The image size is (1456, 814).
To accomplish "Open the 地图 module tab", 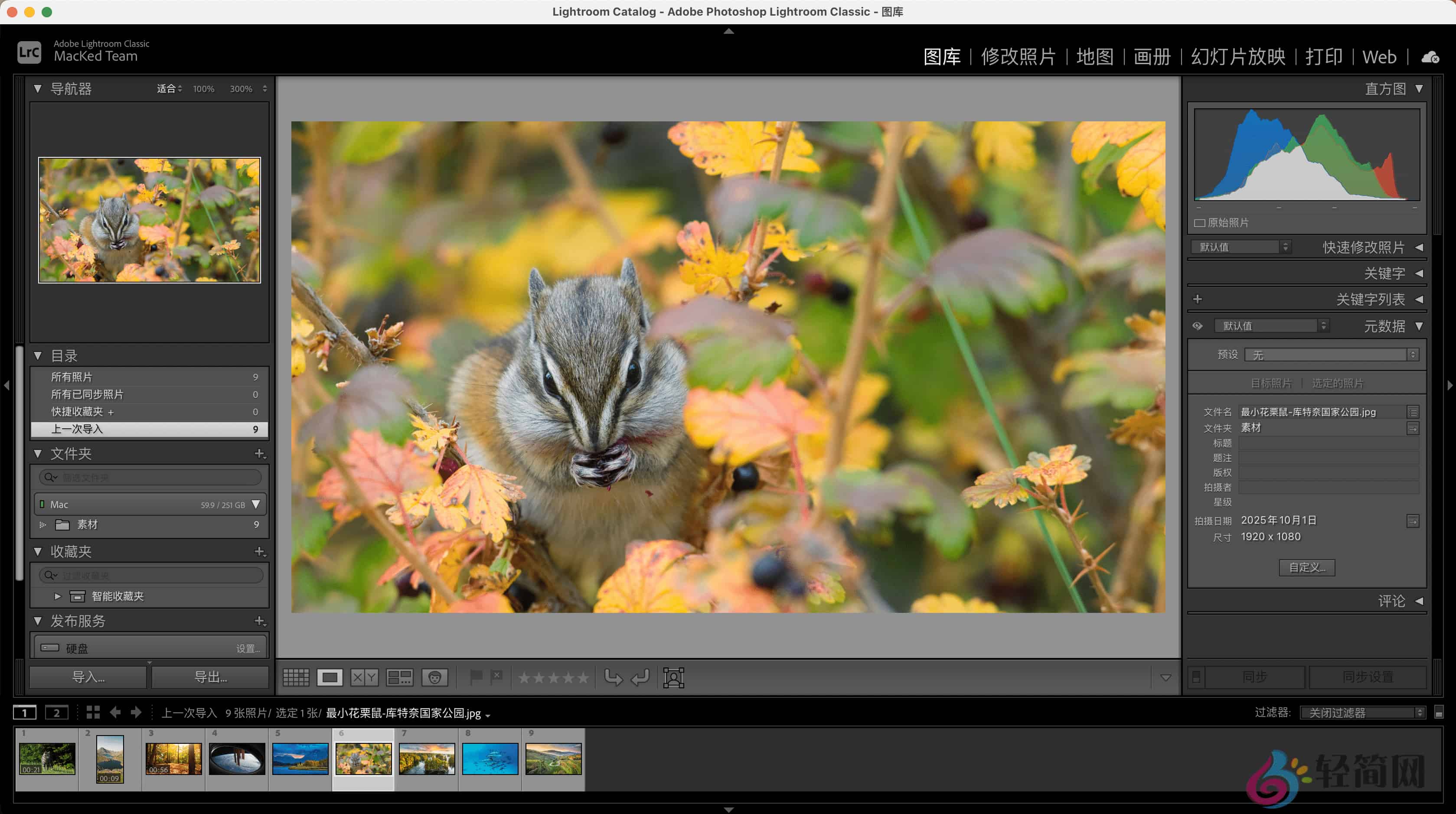I will point(1094,56).
